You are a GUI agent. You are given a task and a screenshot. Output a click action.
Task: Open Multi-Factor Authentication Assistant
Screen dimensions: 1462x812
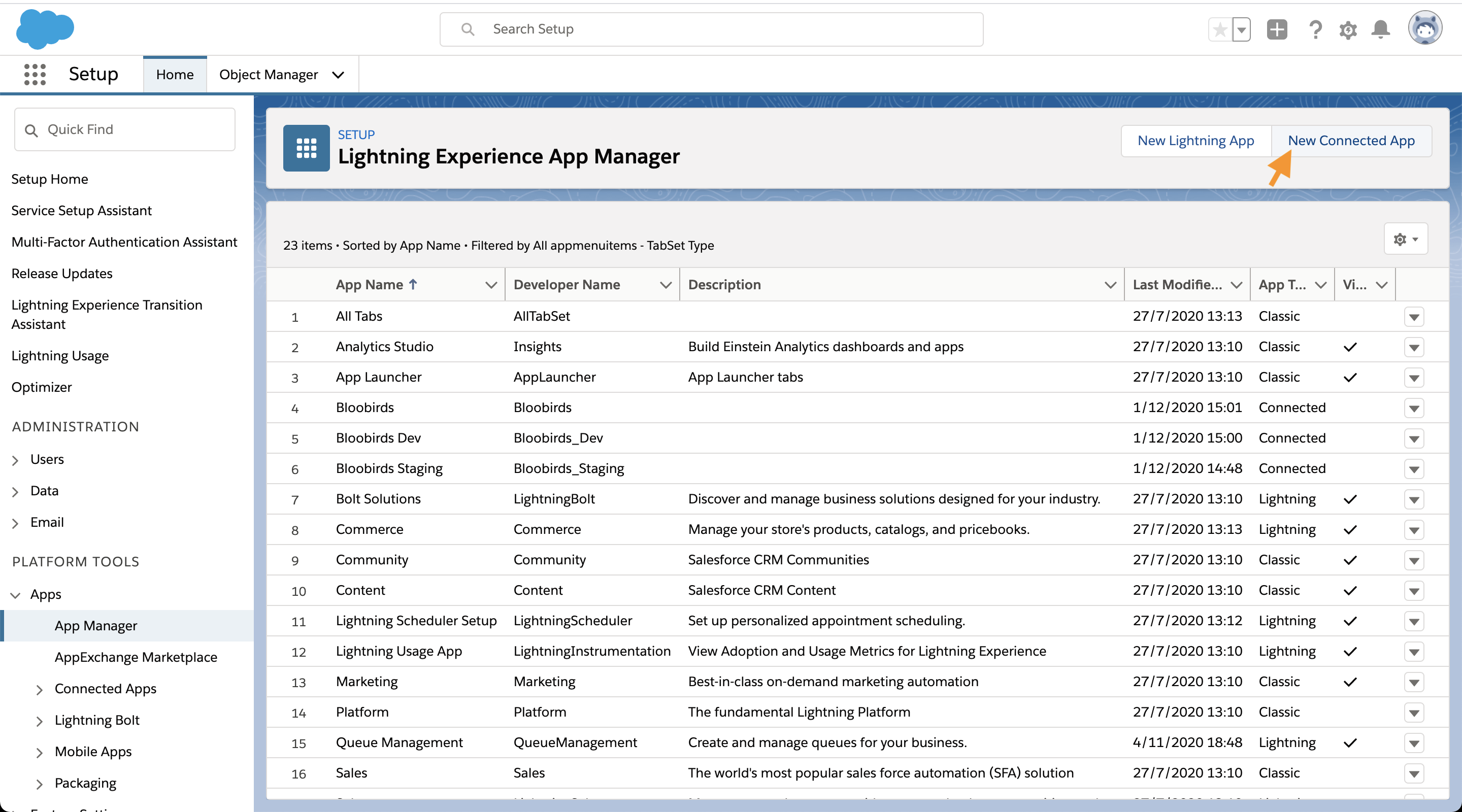(124, 242)
